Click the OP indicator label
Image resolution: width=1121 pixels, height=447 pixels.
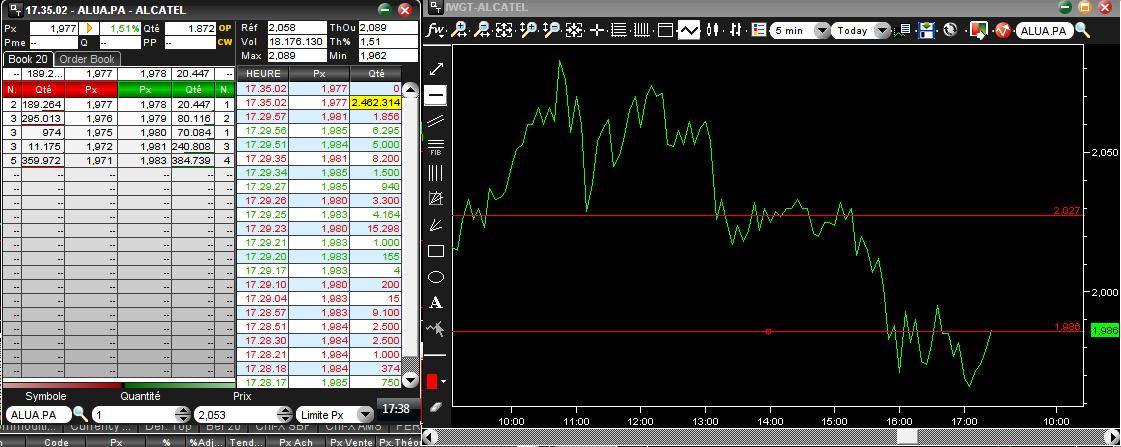point(225,29)
